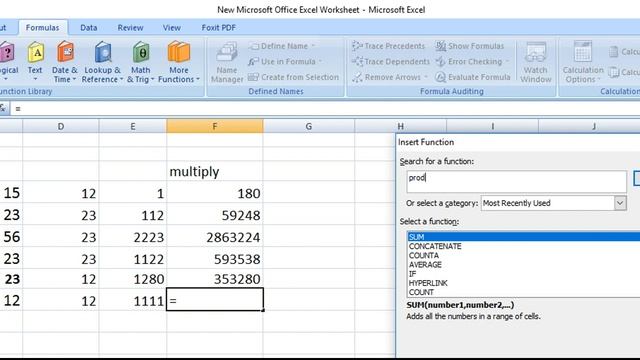Viewport: 640px width, 360px height.
Task: Switch to the Foxit PDF tab
Action: [218, 28]
